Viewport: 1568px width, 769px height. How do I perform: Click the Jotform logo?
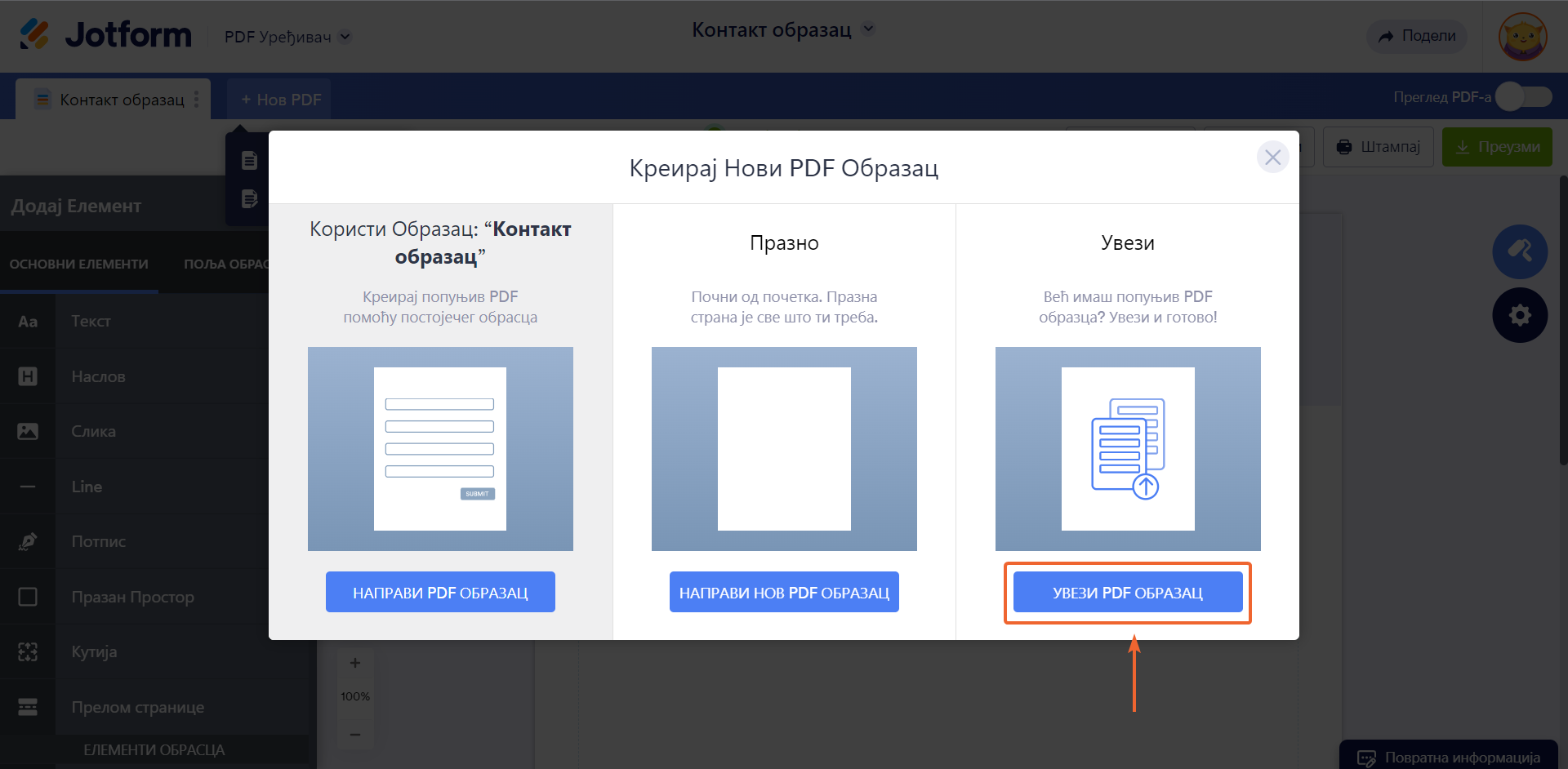(x=105, y=35)
